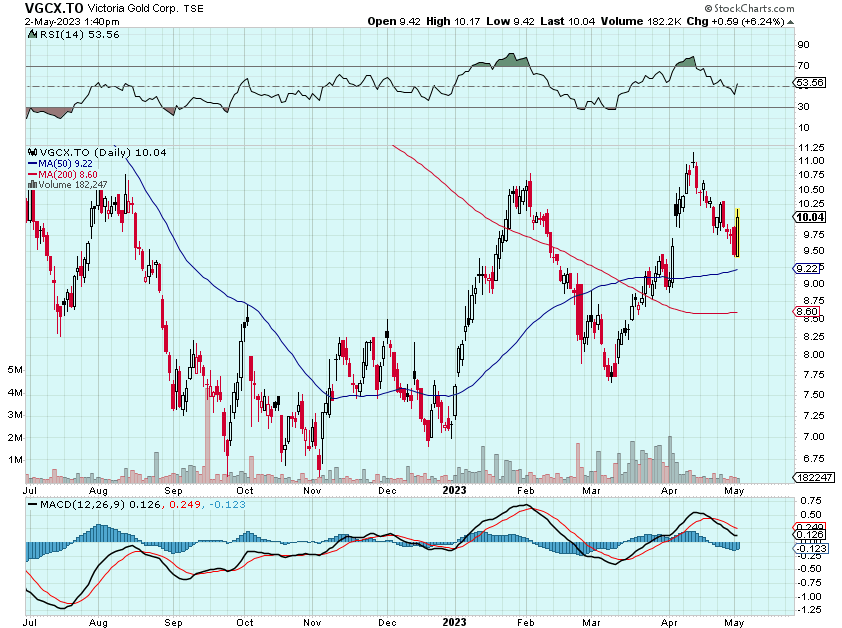Click the 2023 label under the price chart
The height and width of the screenshot is (628, 842).
coord(454,490)
